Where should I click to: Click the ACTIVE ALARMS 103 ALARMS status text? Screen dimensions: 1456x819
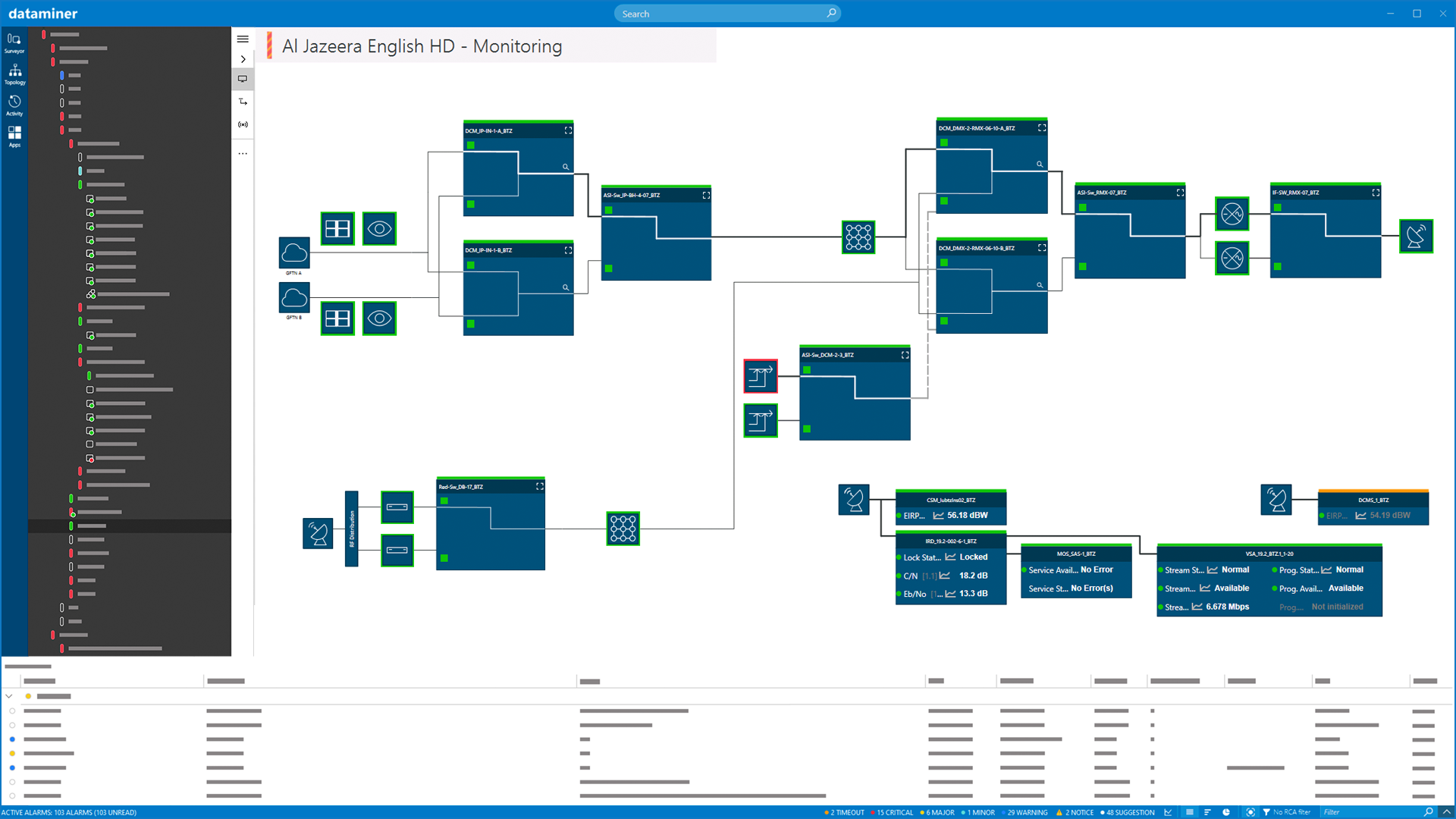tap(69, 812)
